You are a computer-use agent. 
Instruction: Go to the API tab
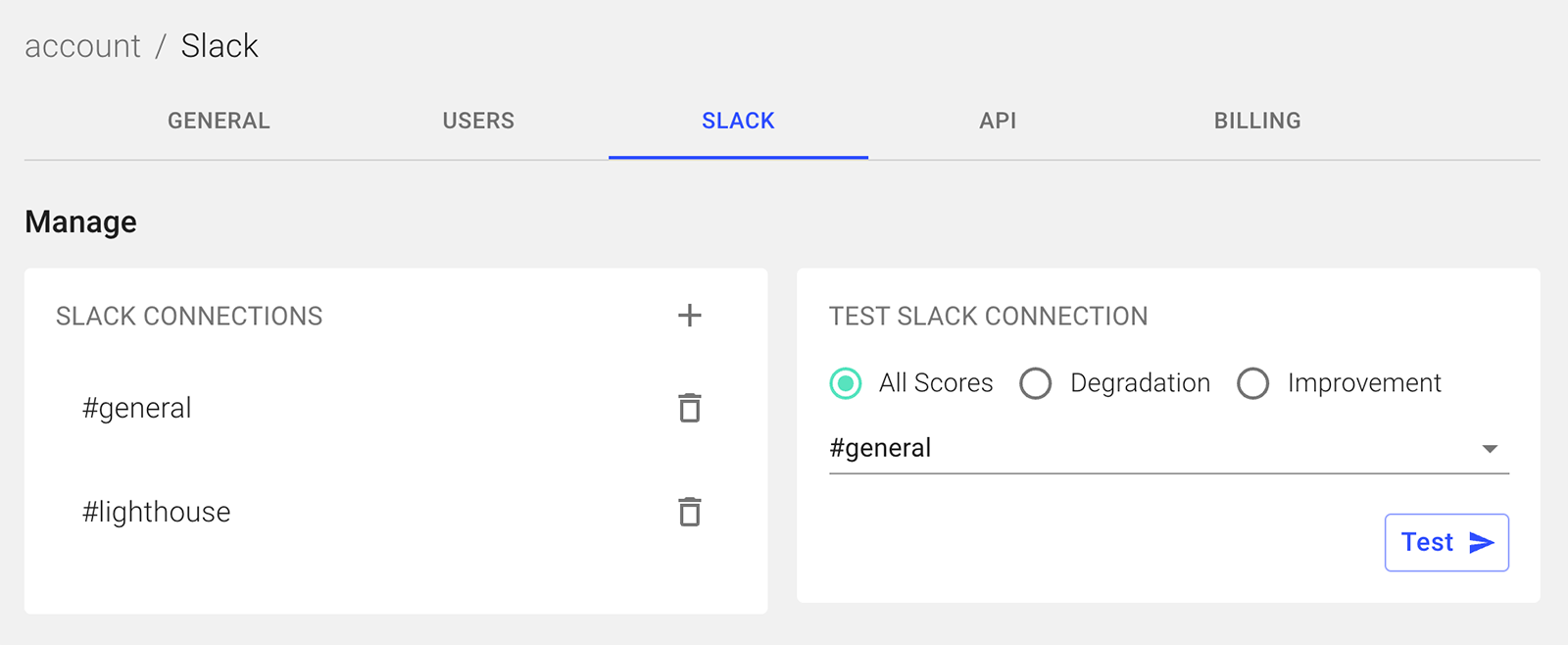click(998, 121)
